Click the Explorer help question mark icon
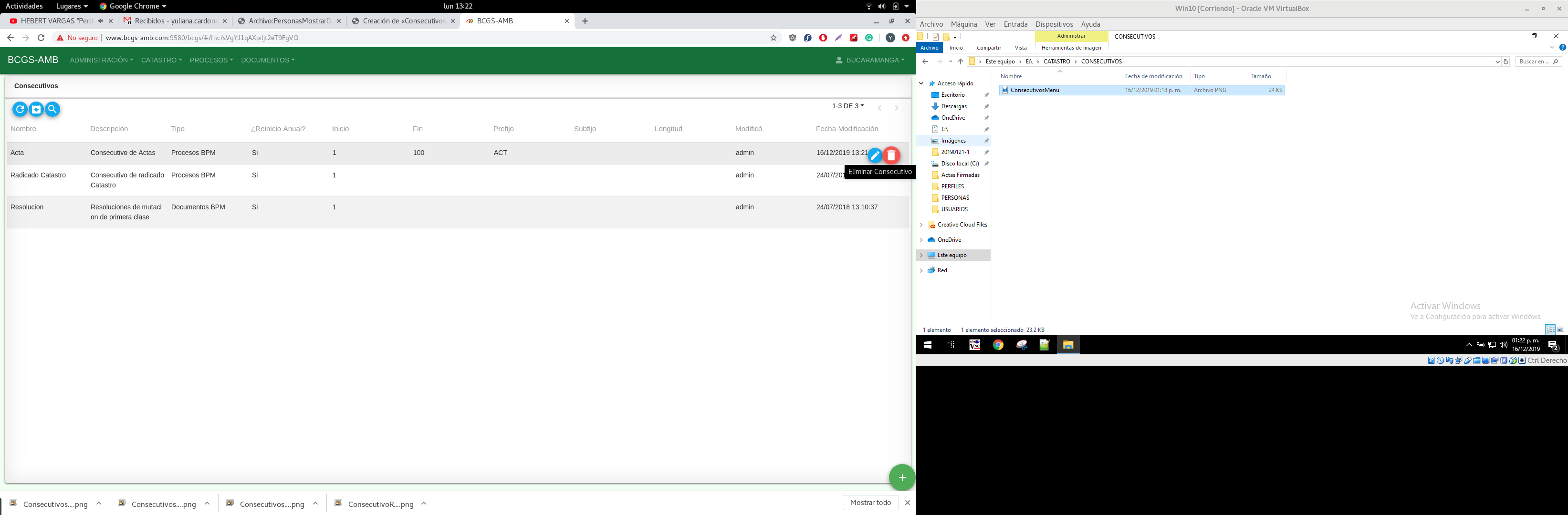Screen dimensions: 1568x515 1563,47
